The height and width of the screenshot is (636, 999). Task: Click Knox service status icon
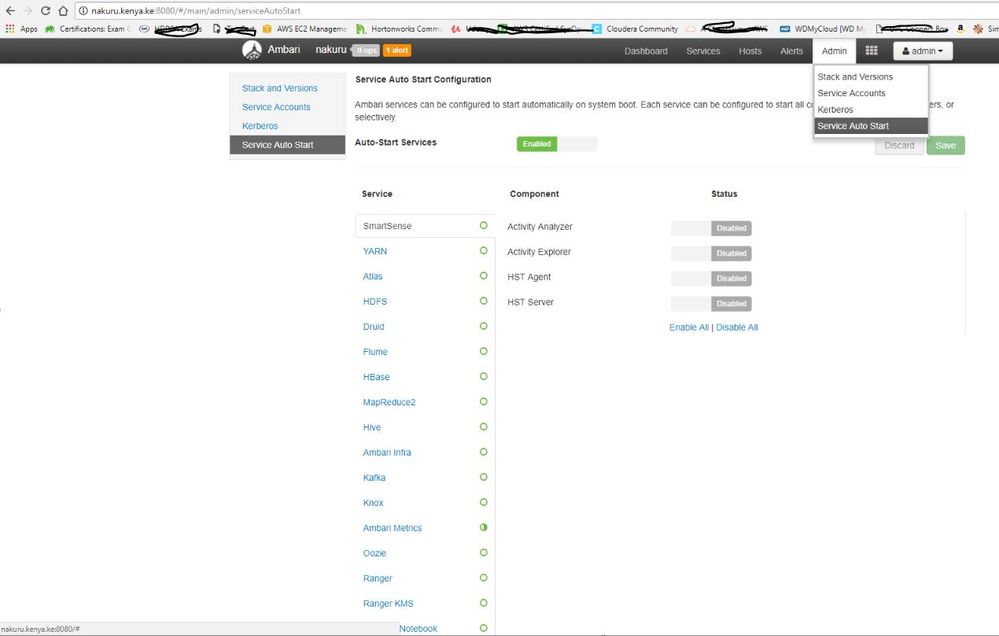[x=484, y=502]
